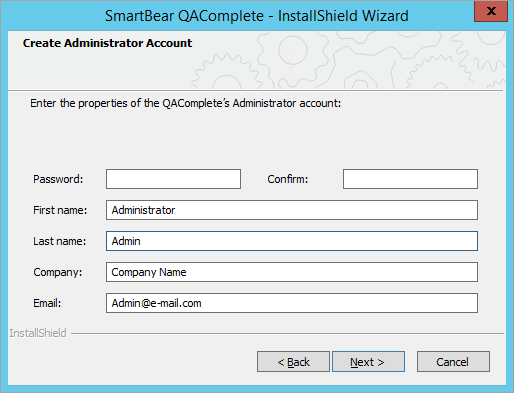This screenshot has width=514, height=393.
Task: Click the Confirm password field
Action: 410,179
